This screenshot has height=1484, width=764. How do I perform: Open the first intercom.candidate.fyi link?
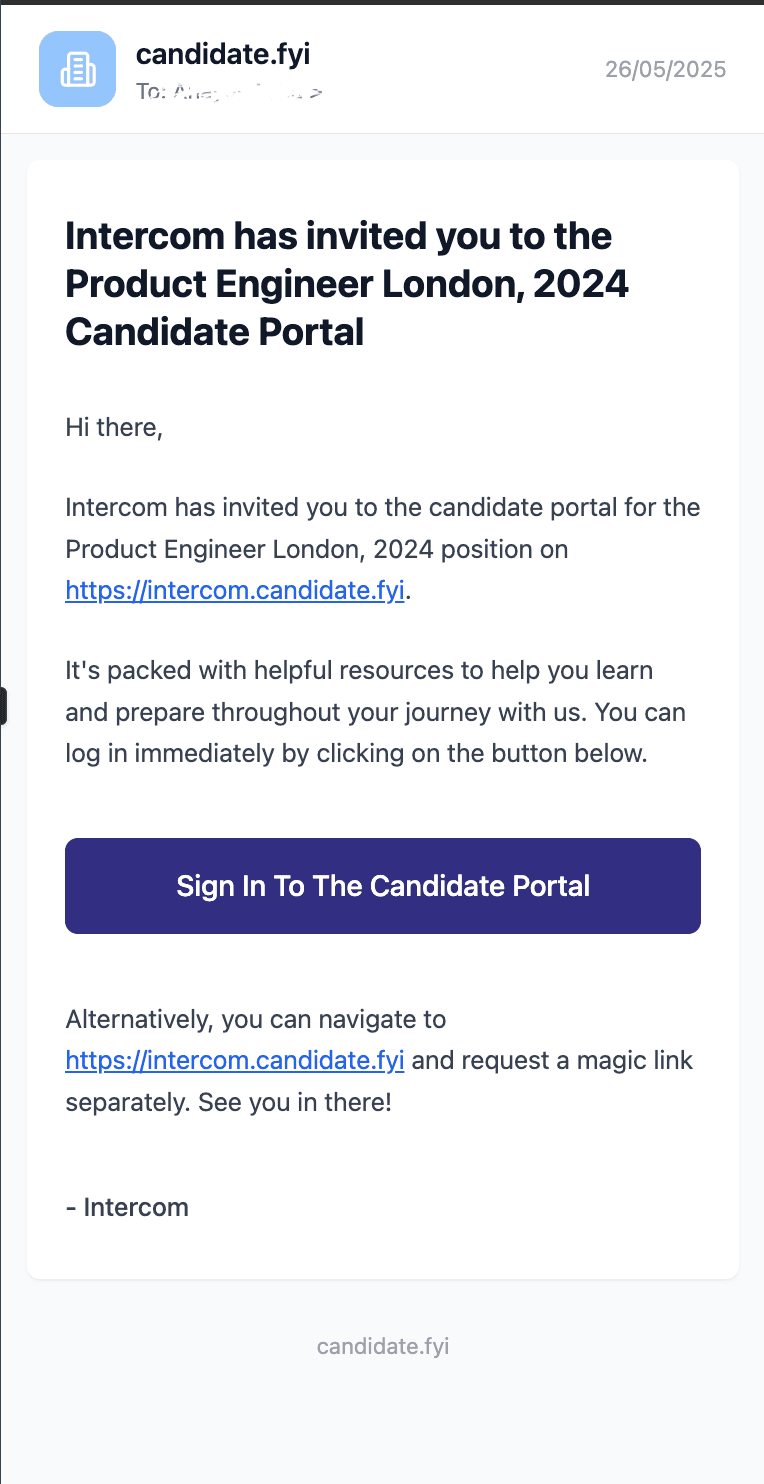click(235, 590)
